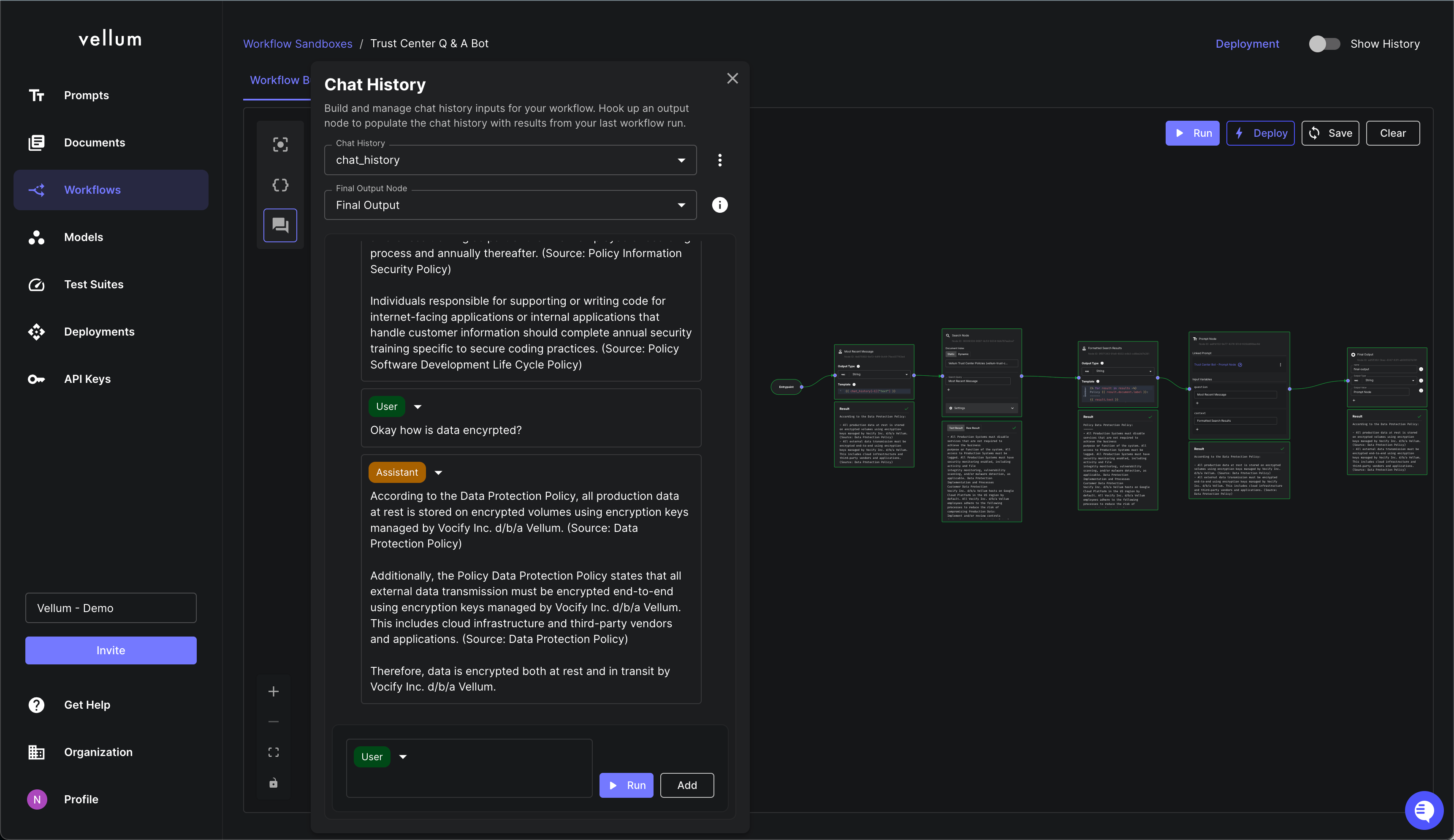Run the chat from the chat panel
Screen dimensions: 1454x840
[x=626, y=785]
